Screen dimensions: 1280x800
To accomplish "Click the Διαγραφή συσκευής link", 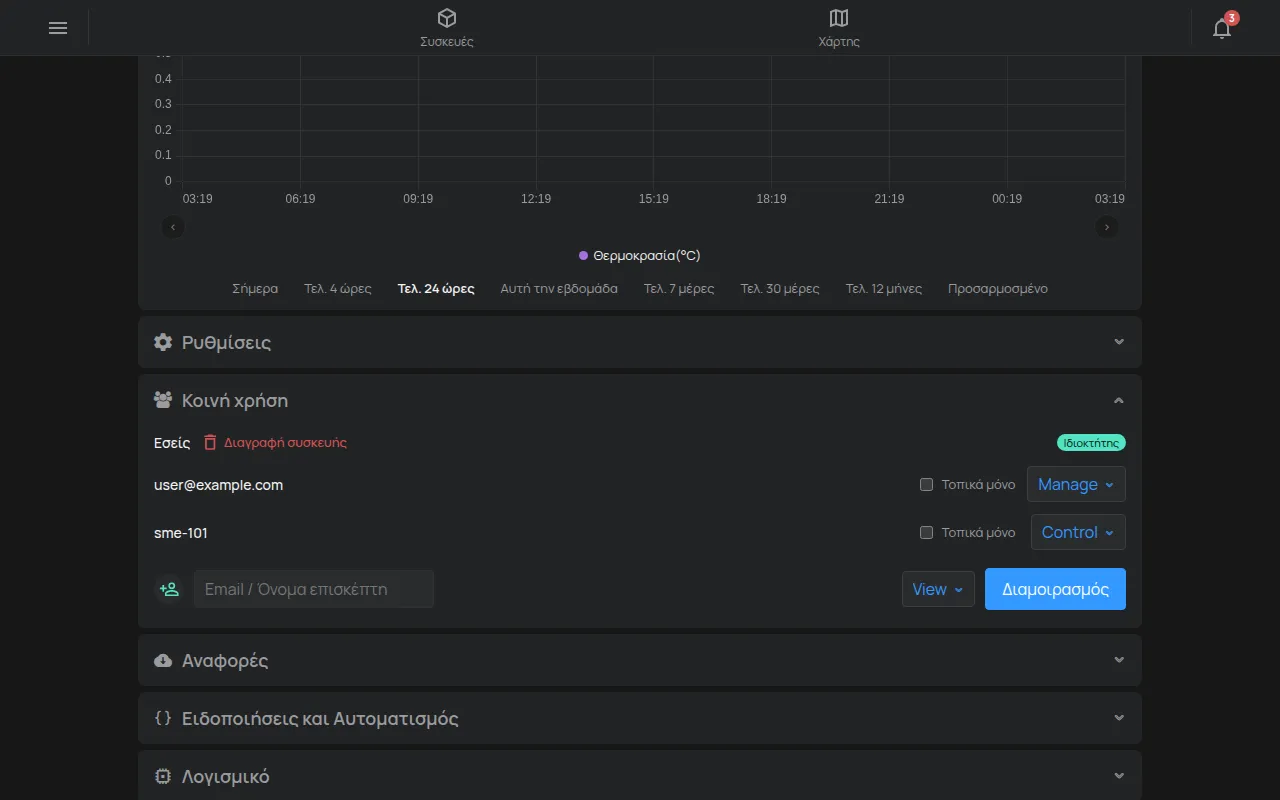I will pyautogui.click(x=285, y=442).
